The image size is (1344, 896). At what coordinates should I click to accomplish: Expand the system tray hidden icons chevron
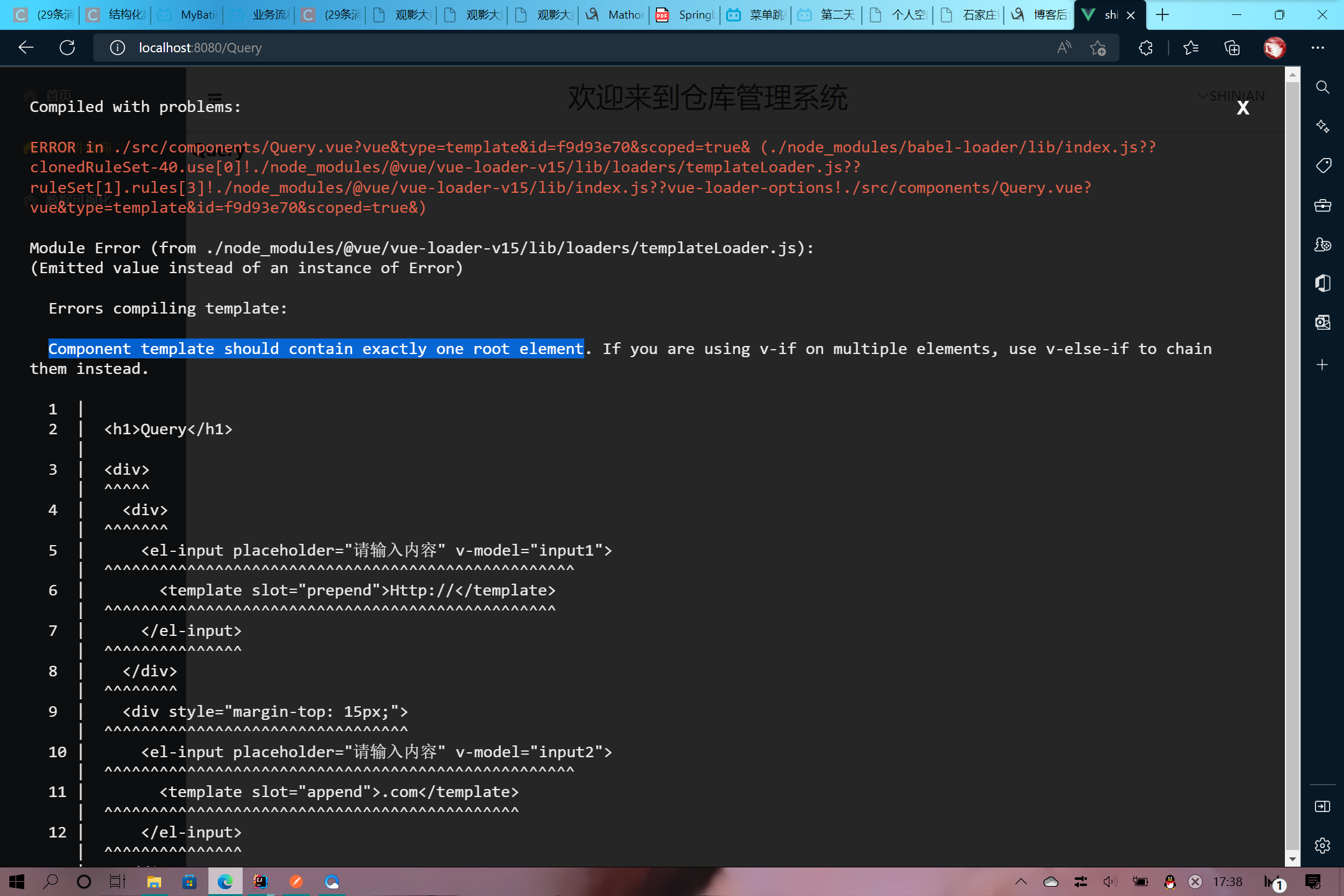1021,882
